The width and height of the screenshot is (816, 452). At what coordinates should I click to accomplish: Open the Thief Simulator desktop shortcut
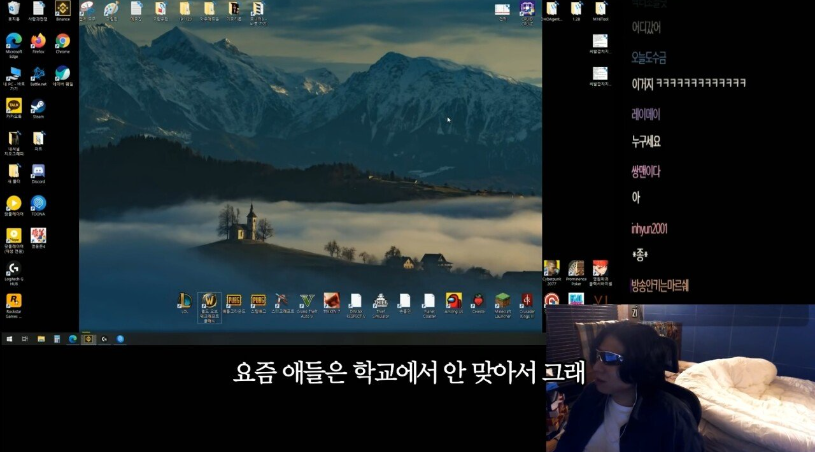click(380, 305)
